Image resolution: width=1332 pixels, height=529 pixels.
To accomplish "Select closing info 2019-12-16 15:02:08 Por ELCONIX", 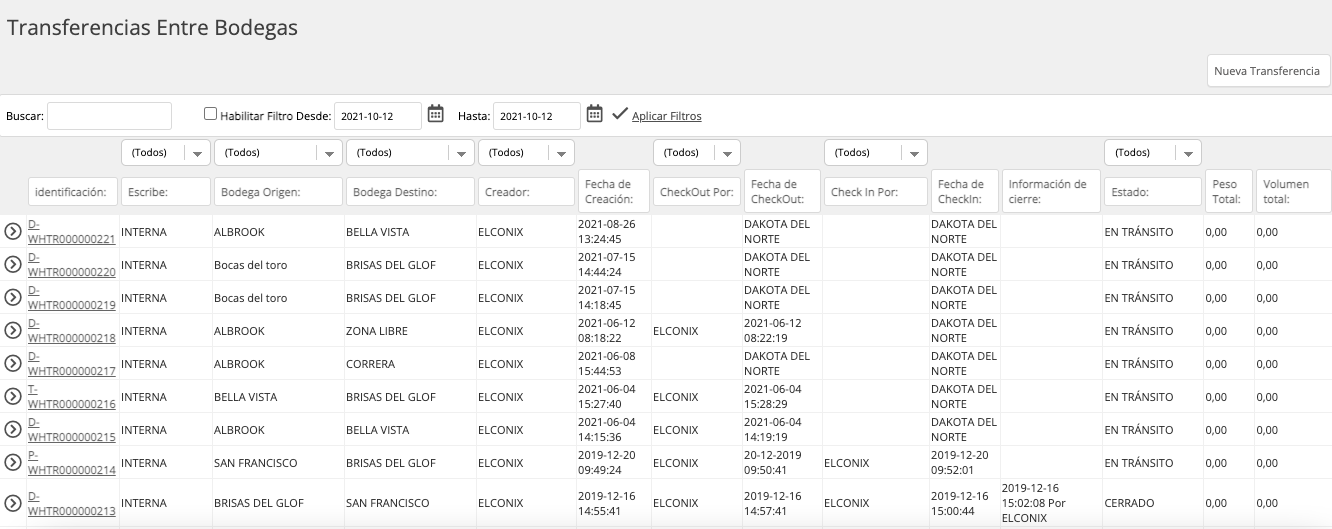I will (1033, 503).
